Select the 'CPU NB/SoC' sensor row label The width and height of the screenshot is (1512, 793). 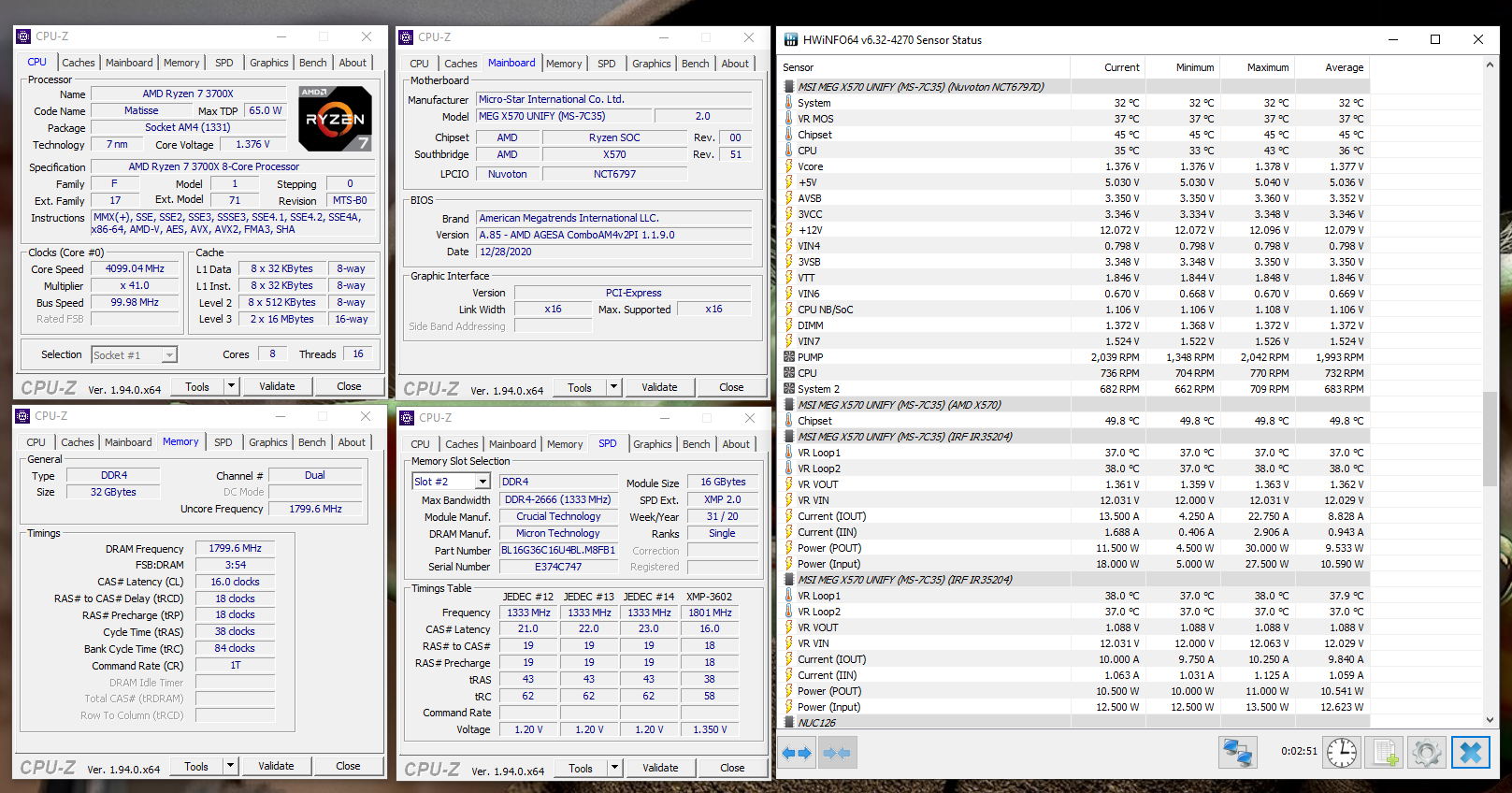pos(825,310)
